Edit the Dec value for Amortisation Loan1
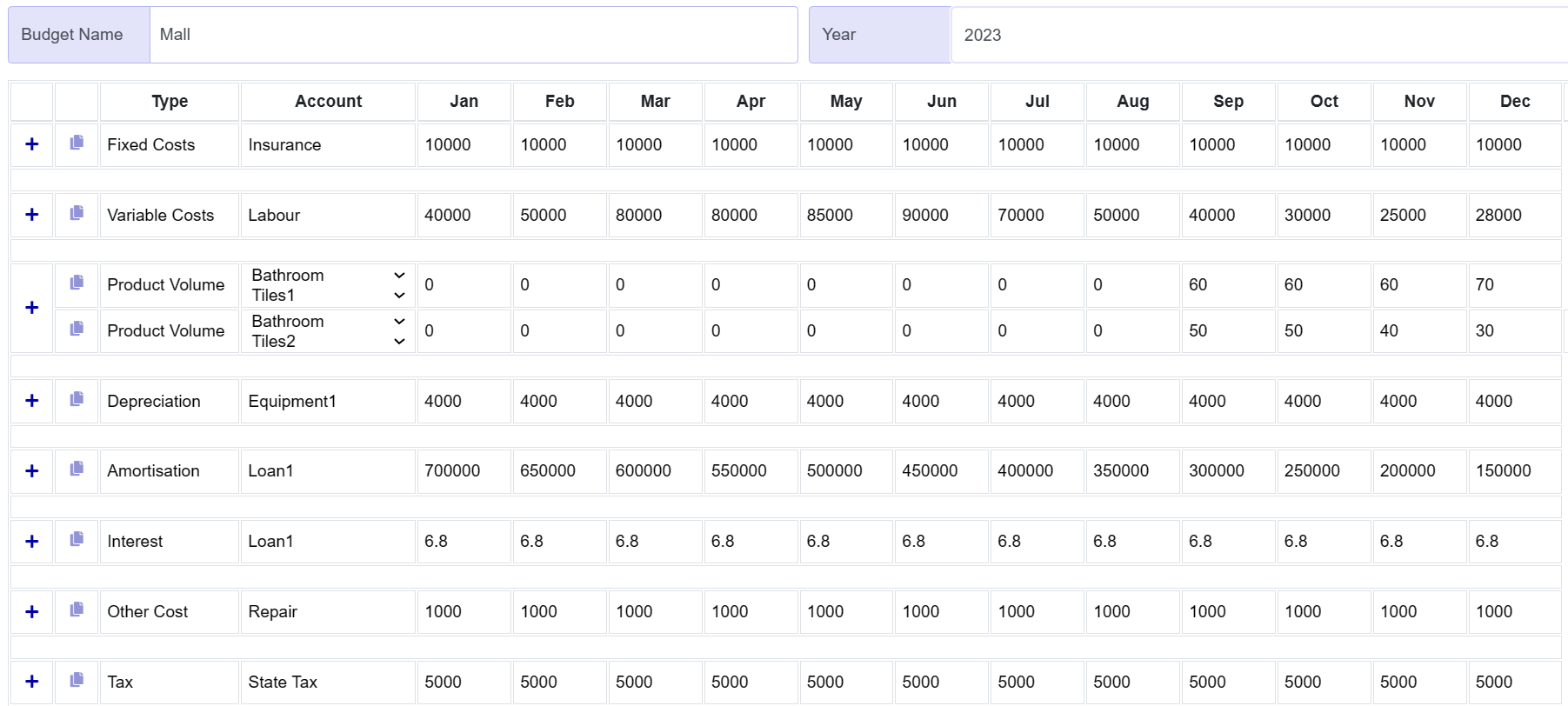The image size is (1568, 706). pyautogui.click(x=1514, y=471)
